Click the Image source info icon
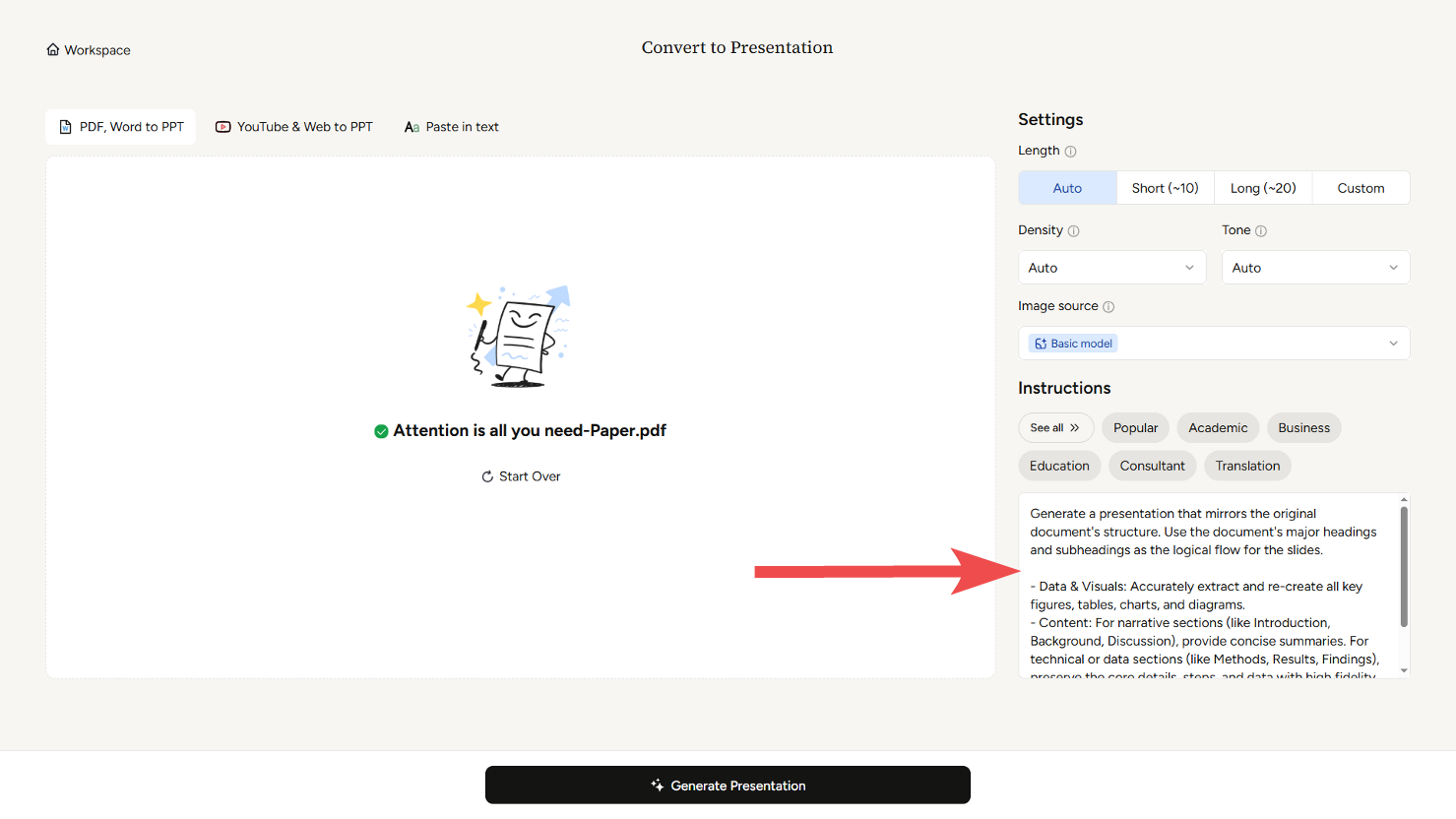Viewport: 1456px width, 819px height. [1108, 307]
